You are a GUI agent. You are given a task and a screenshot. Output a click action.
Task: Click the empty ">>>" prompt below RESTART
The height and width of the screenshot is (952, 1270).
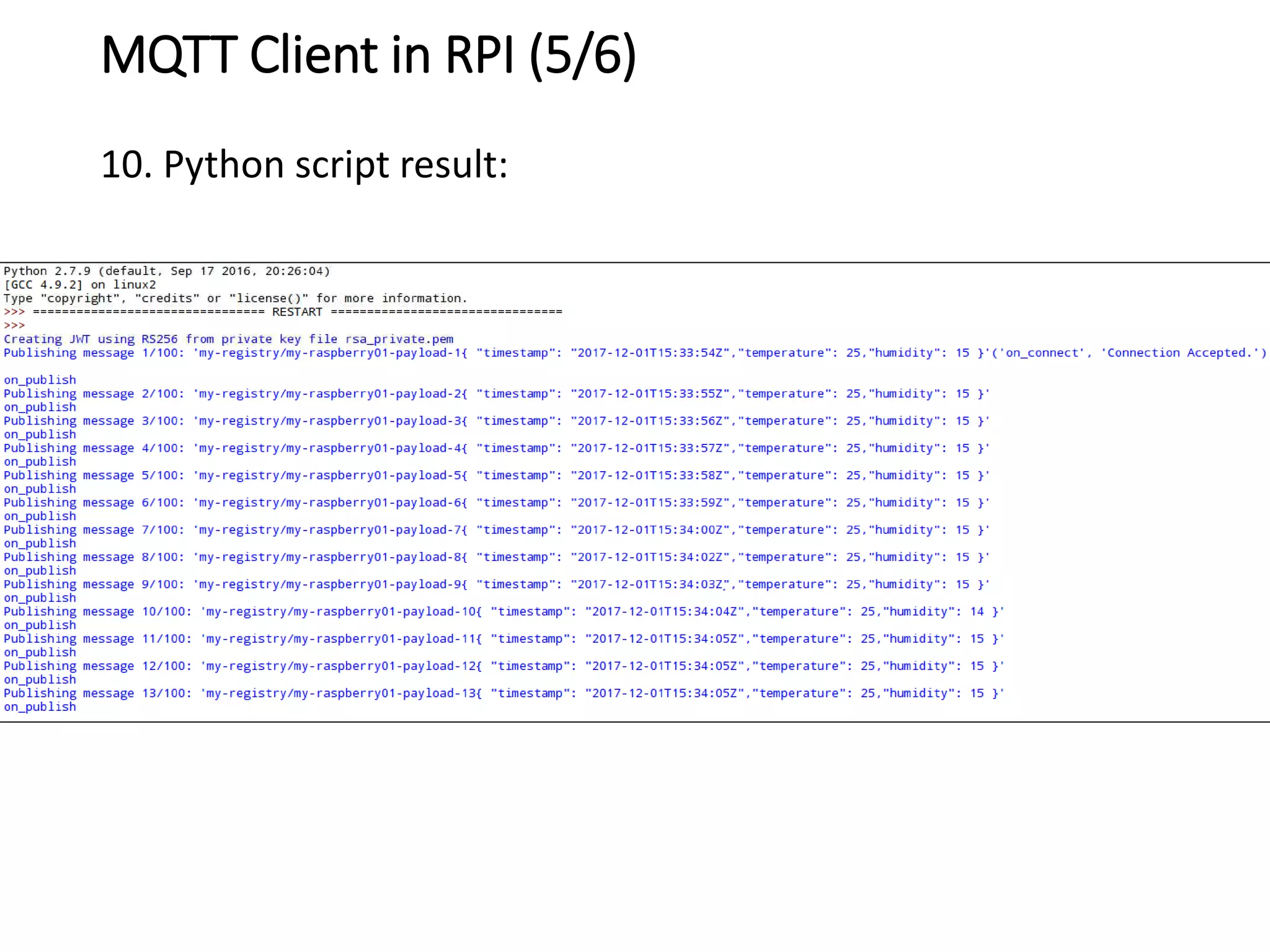point(14,325)
